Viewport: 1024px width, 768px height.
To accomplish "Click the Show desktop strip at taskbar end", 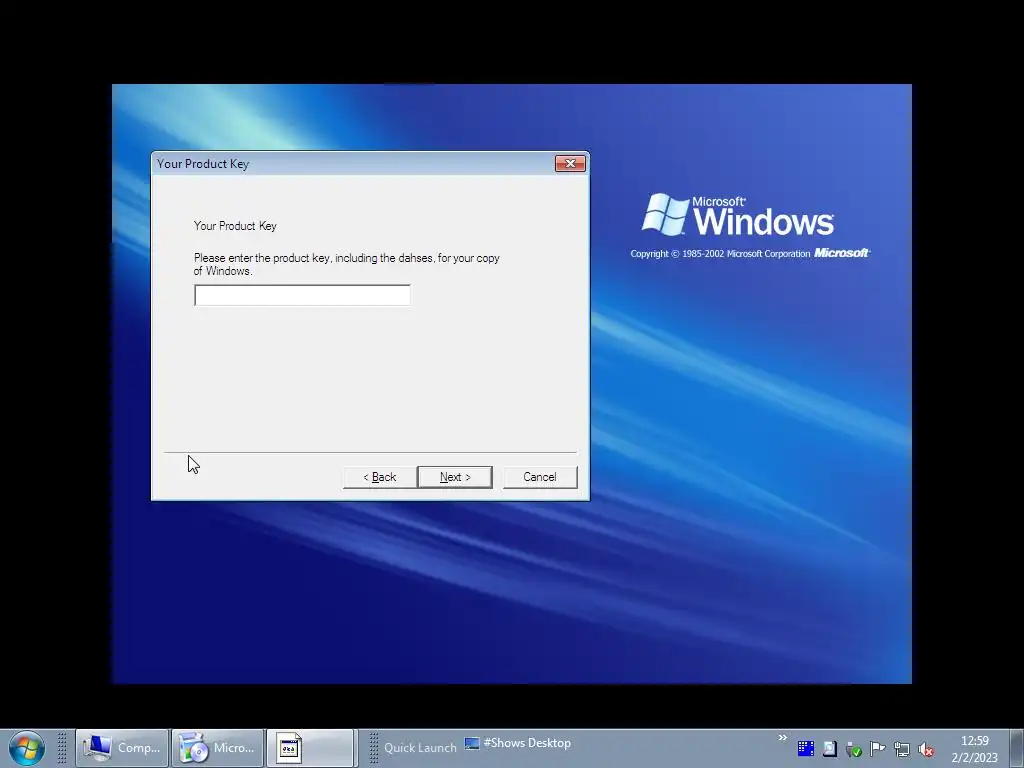I will [1017, 748].
